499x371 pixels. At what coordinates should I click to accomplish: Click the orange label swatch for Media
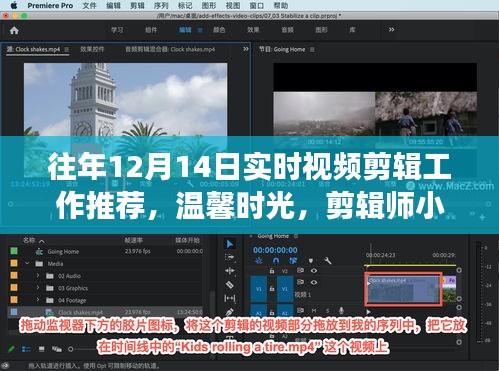(14, 263)
